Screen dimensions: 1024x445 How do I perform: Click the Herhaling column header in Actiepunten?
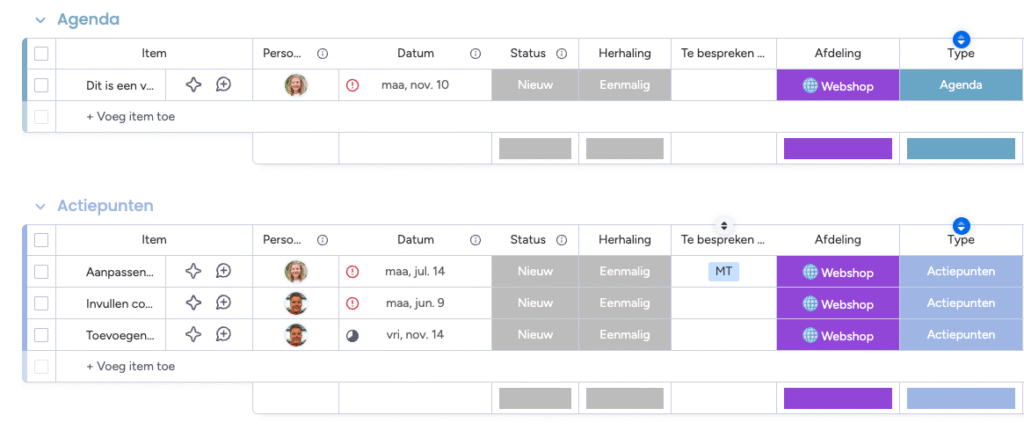(624, 240)
